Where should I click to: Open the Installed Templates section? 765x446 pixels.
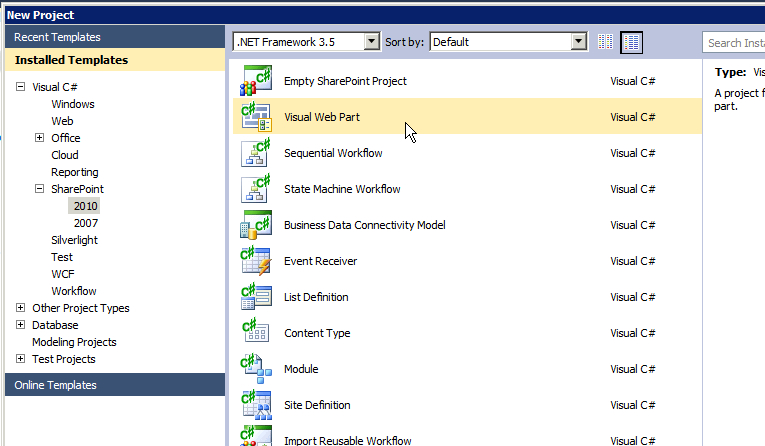(115, 60)
